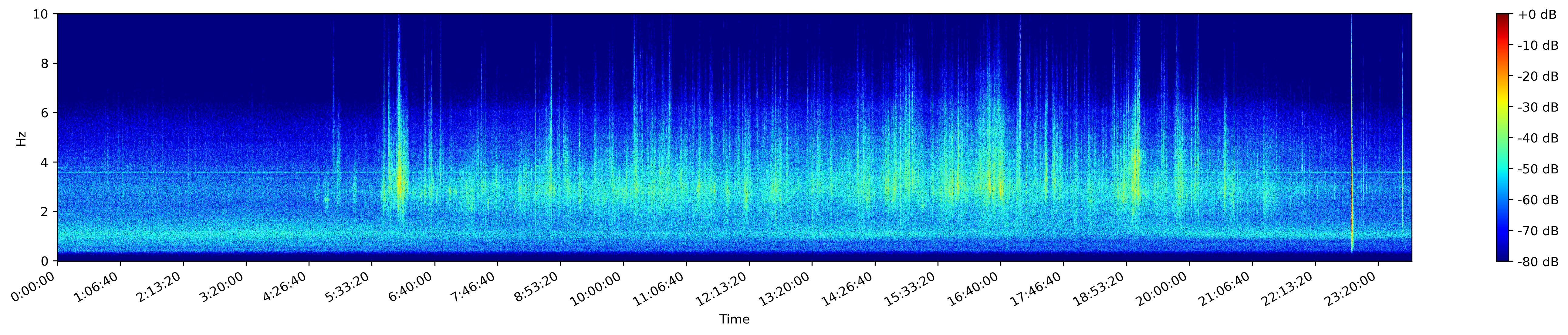
Task: Click the -10 dB colorbar label
Action: (1538, 45)
